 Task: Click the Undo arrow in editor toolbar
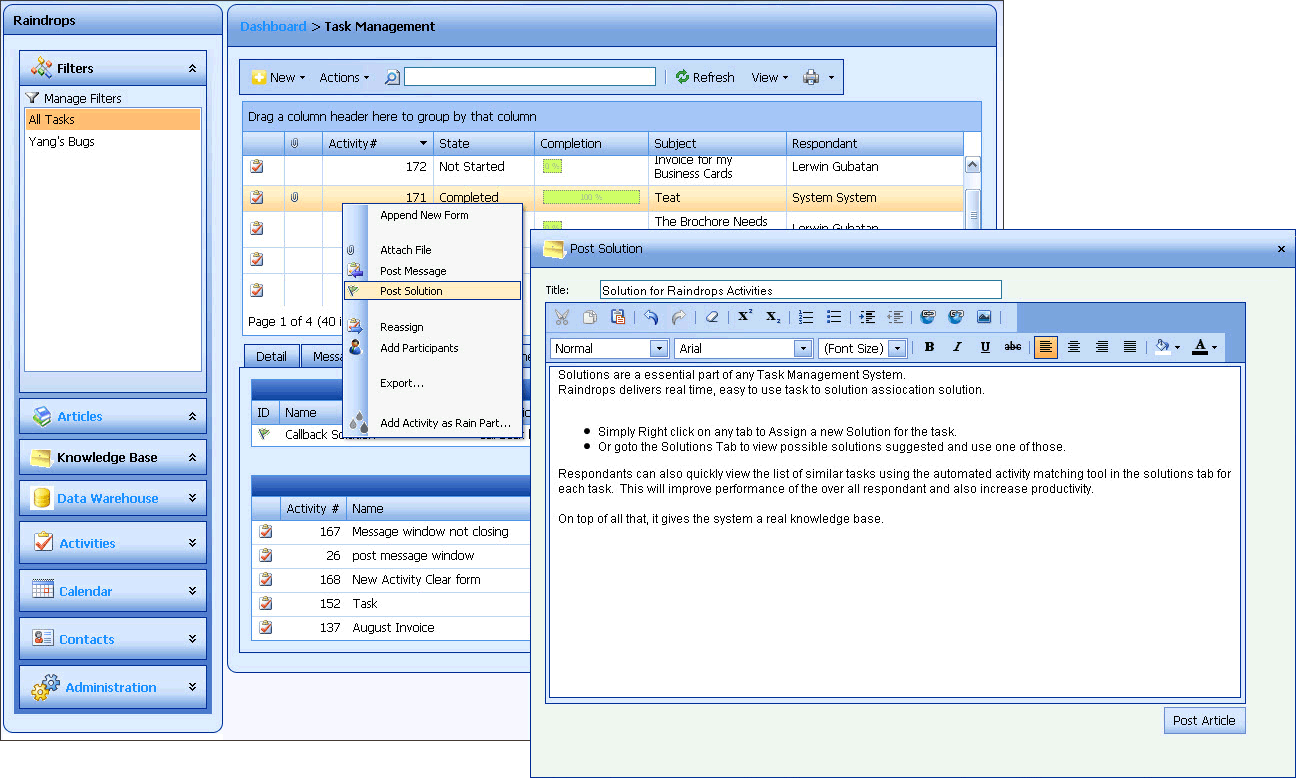click(651, 317)
